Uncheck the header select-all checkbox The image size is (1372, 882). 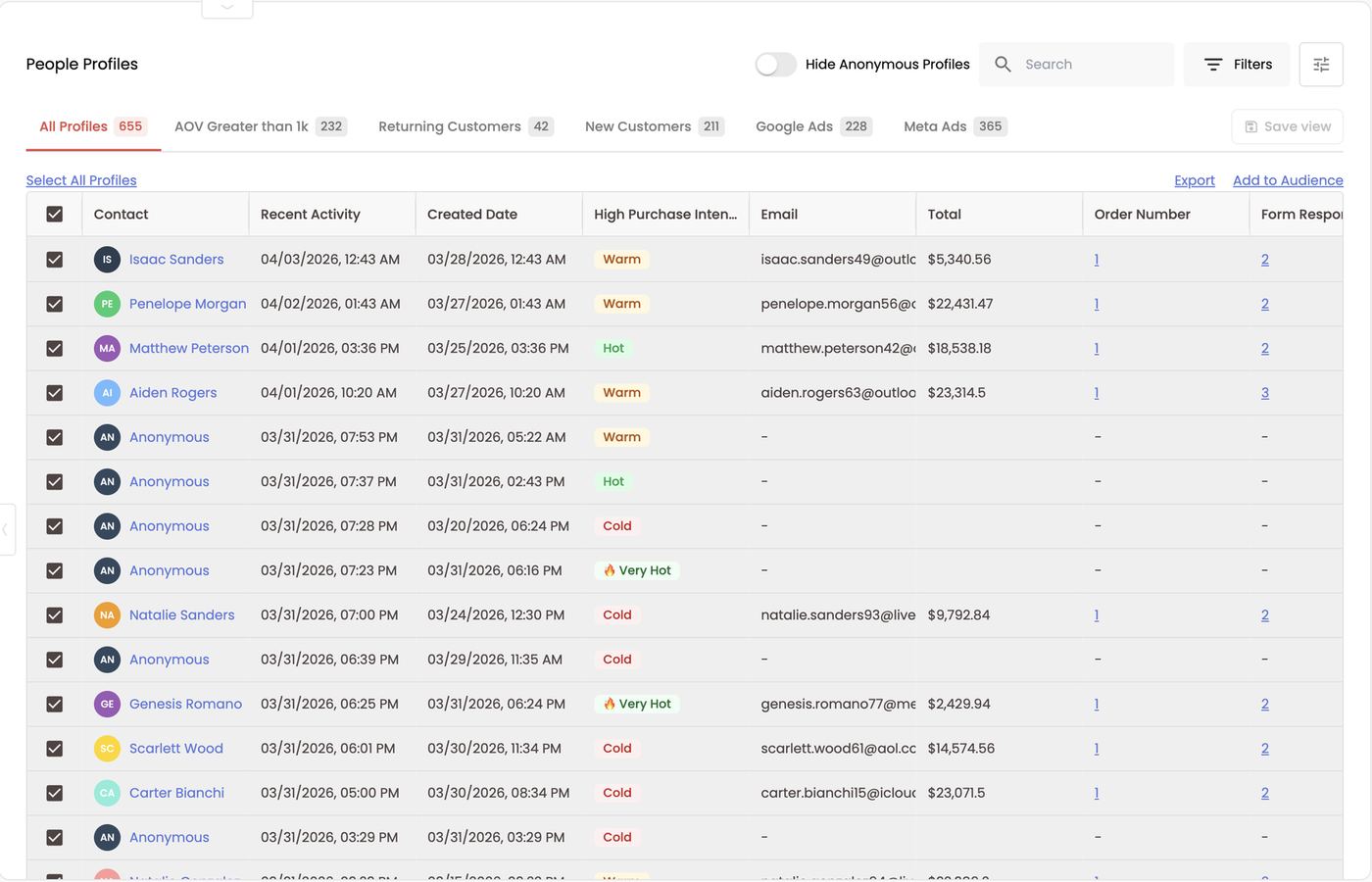pyautogui.click(x=55, y=215)
